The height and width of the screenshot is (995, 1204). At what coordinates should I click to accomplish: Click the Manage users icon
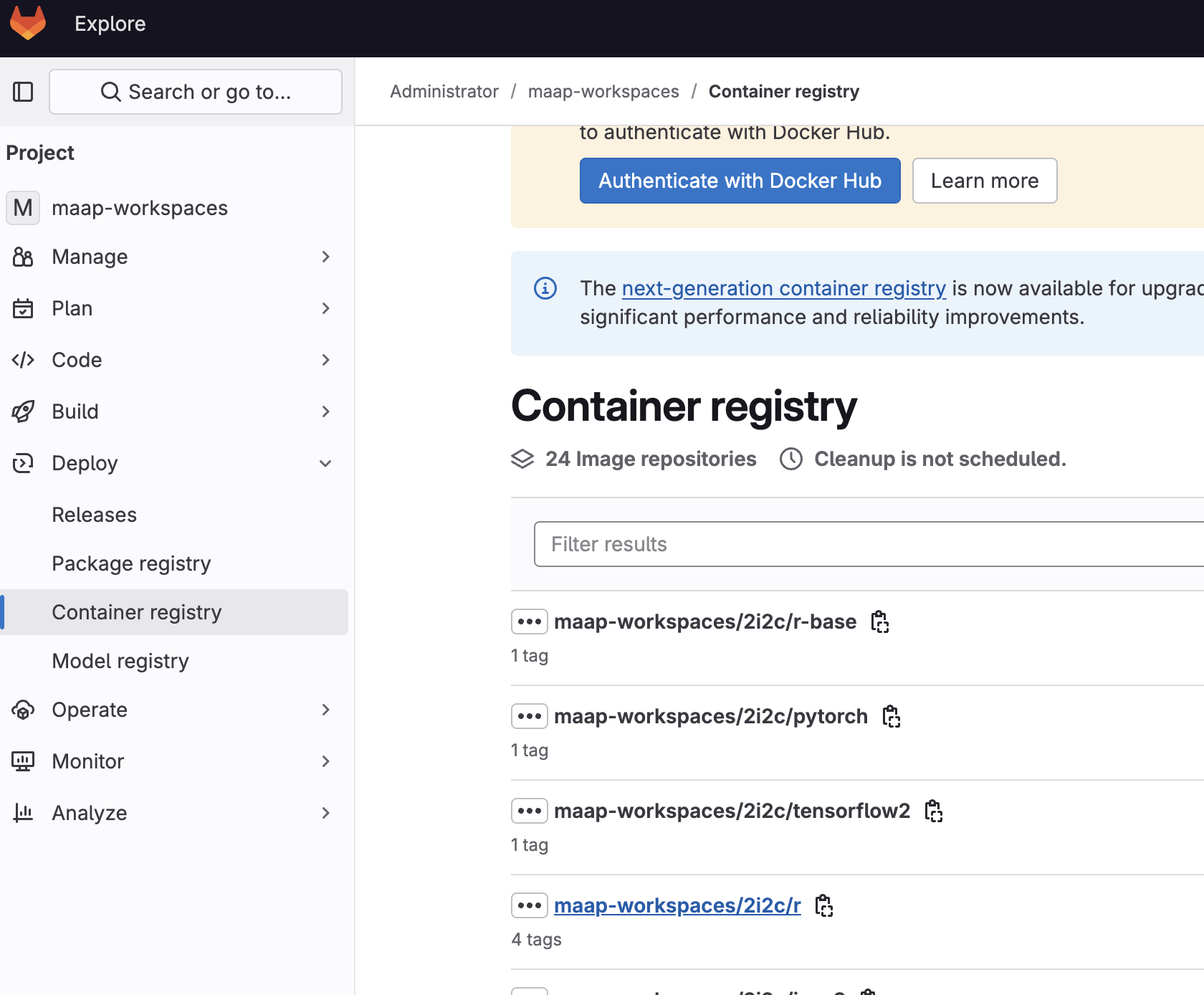tap(23, 257)
